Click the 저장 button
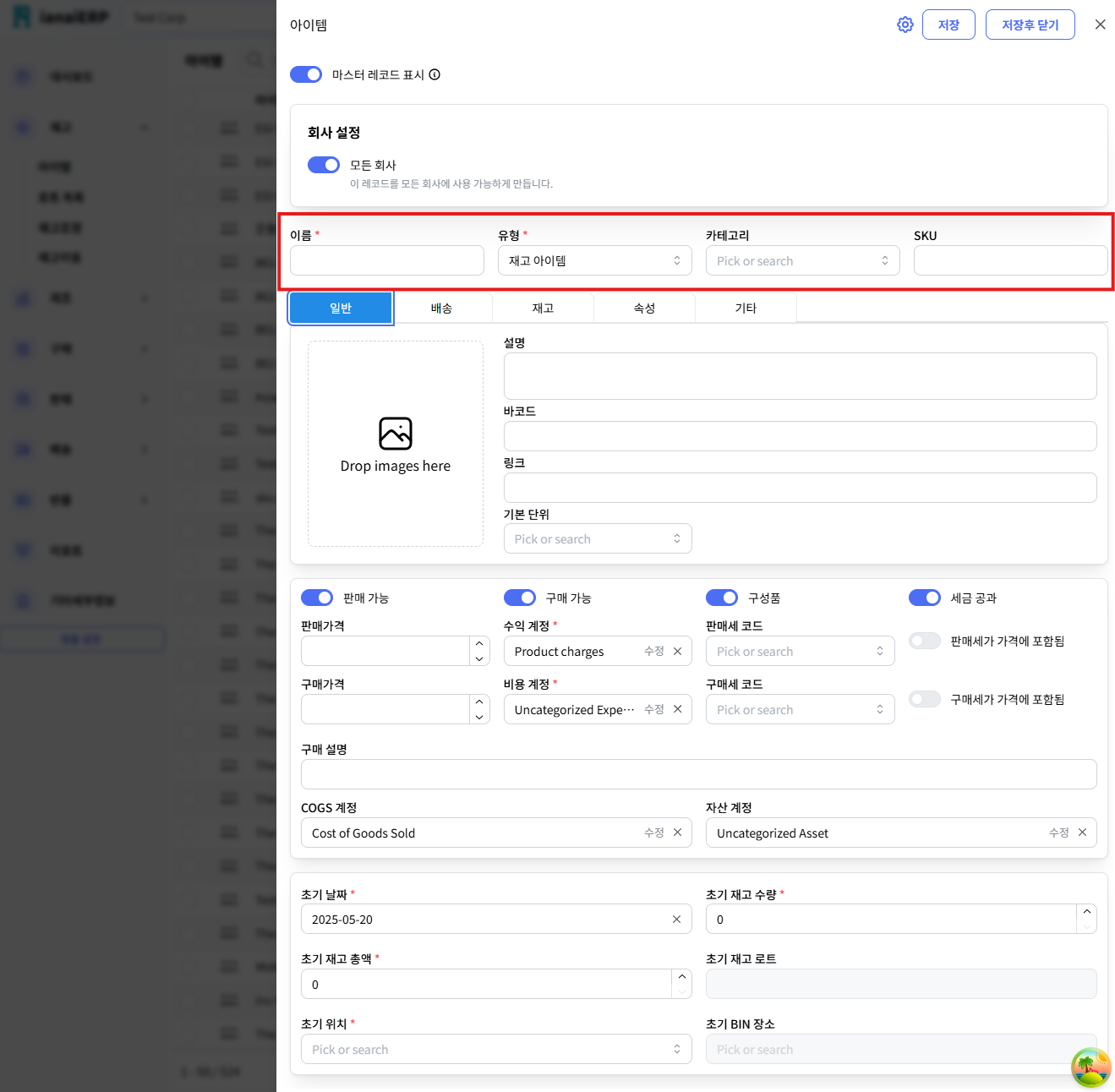Viewport: 1115px width, 1092px height. [x=948, y=25]
